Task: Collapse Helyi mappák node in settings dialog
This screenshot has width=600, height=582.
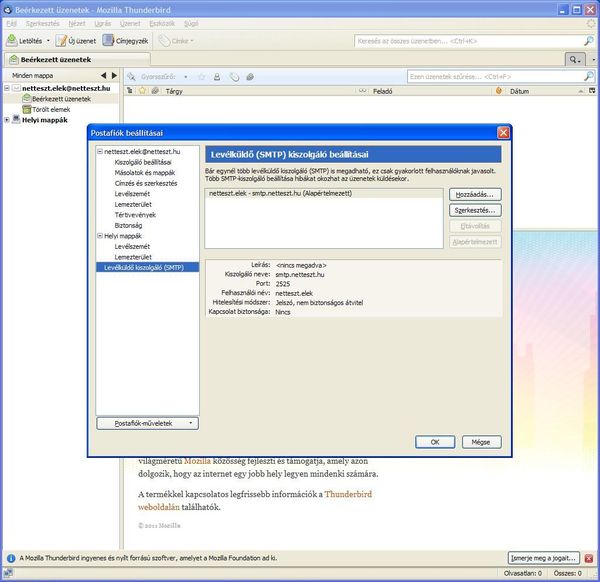Action: click(100, 236)
